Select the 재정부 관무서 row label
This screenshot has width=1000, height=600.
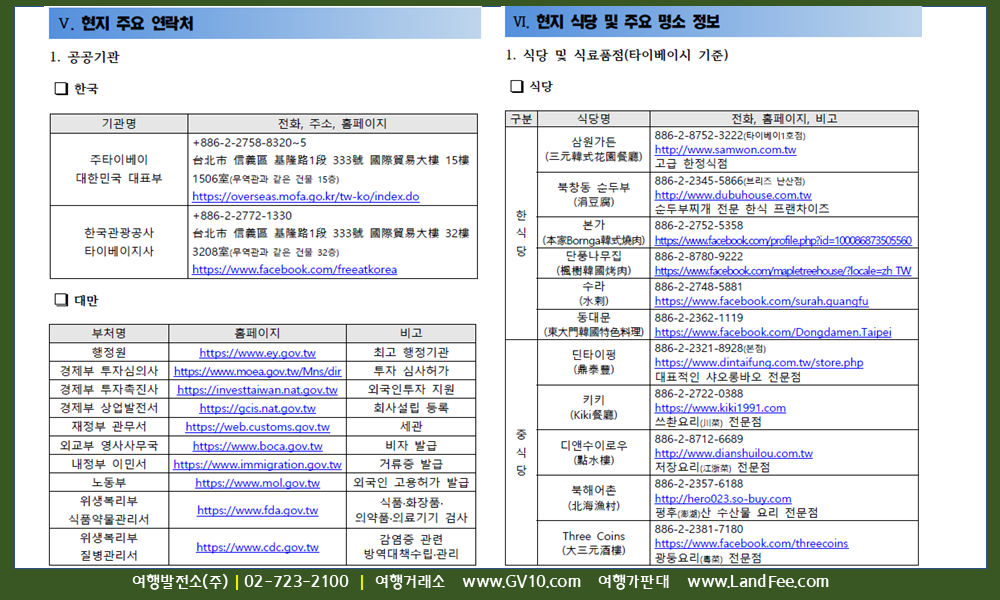(109, 426)
